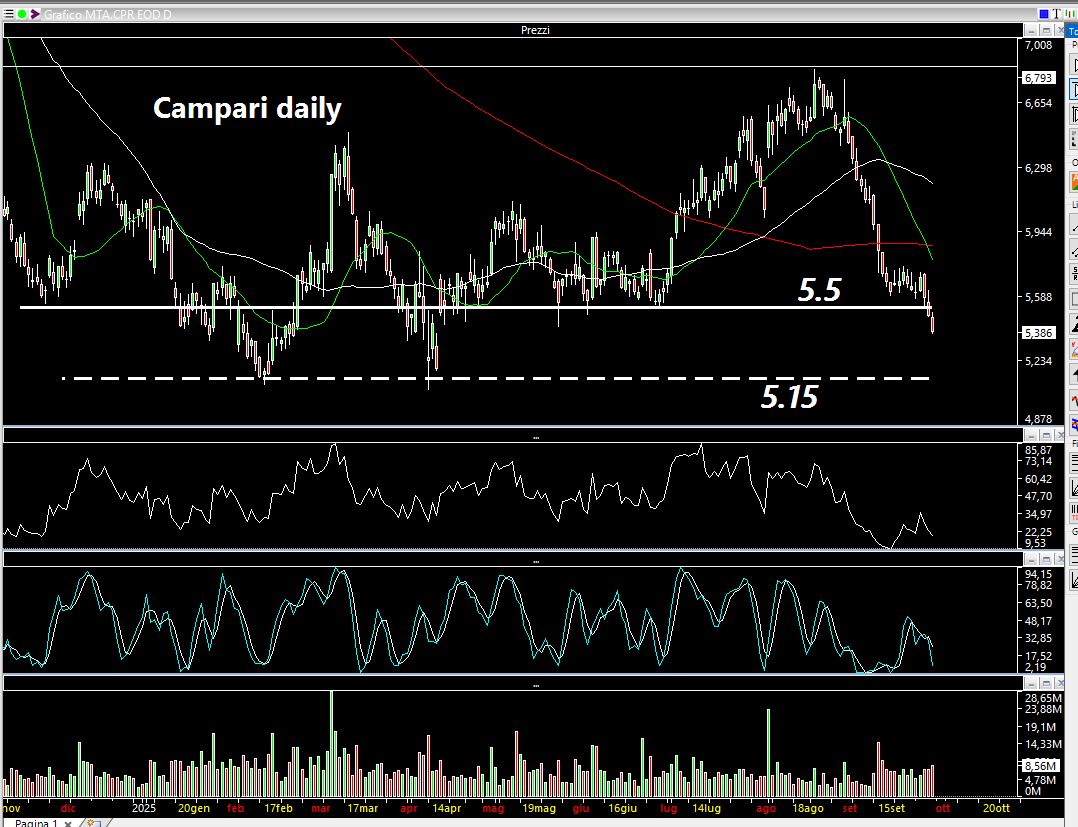Click the 94,15 stochastic axis value
Viewport: 1078px width, 827px height.
pos(1038,574)
